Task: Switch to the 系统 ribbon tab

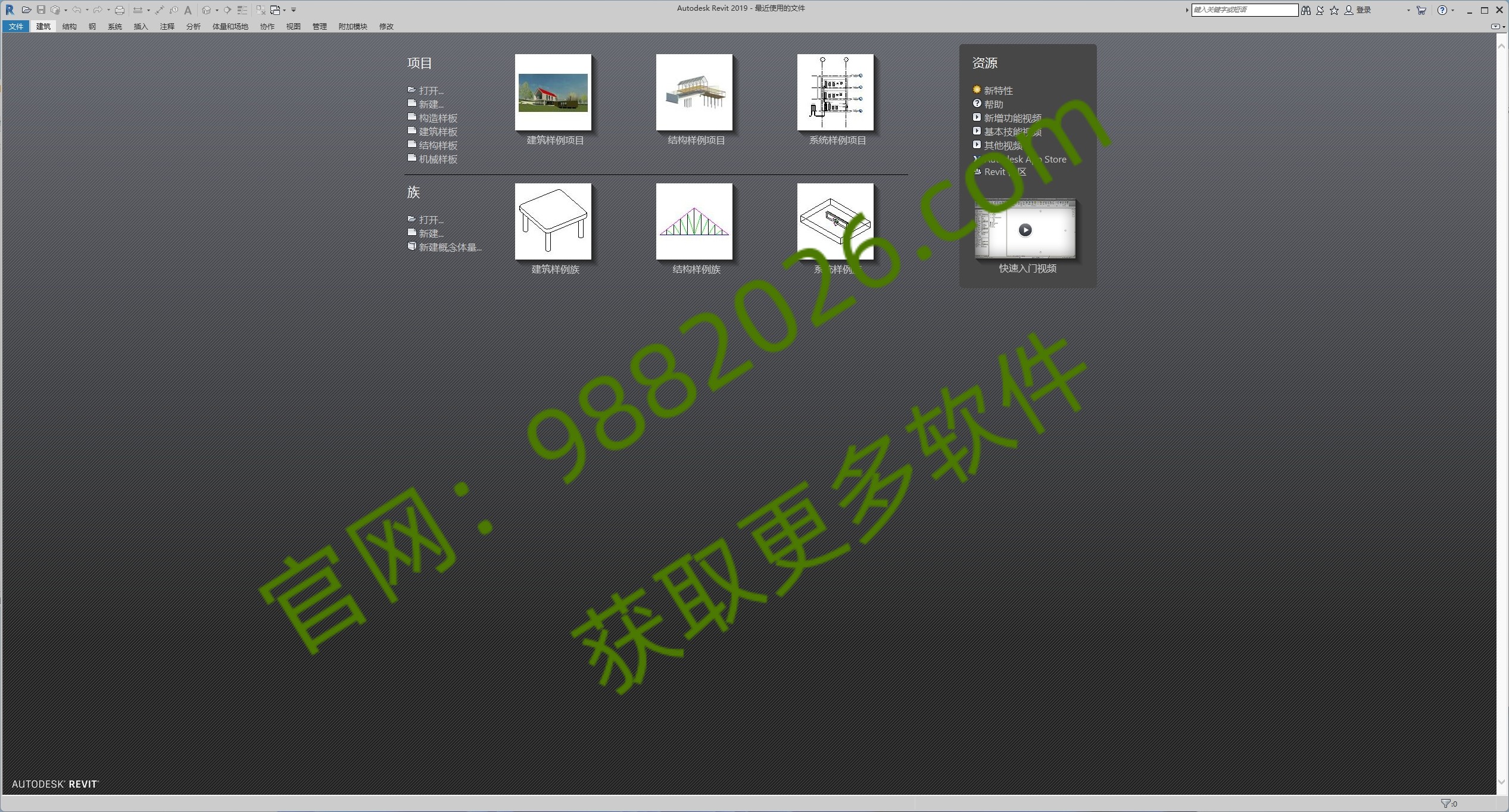Action: 115,26
